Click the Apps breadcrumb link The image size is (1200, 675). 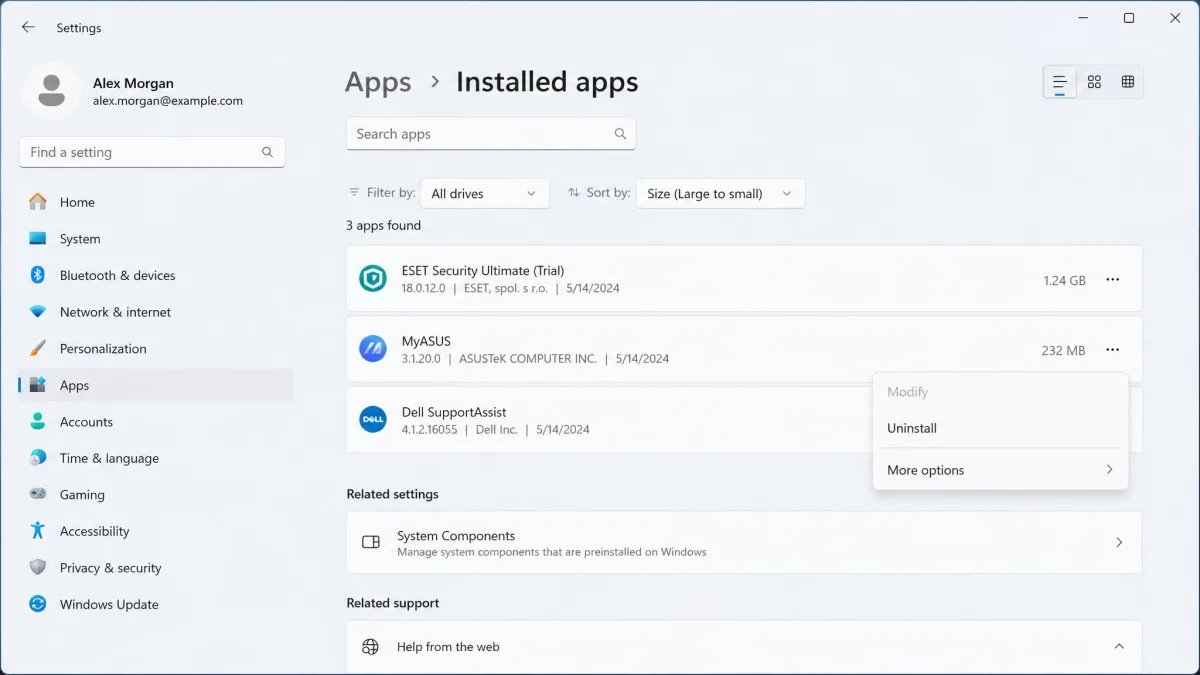pos(378,82)
